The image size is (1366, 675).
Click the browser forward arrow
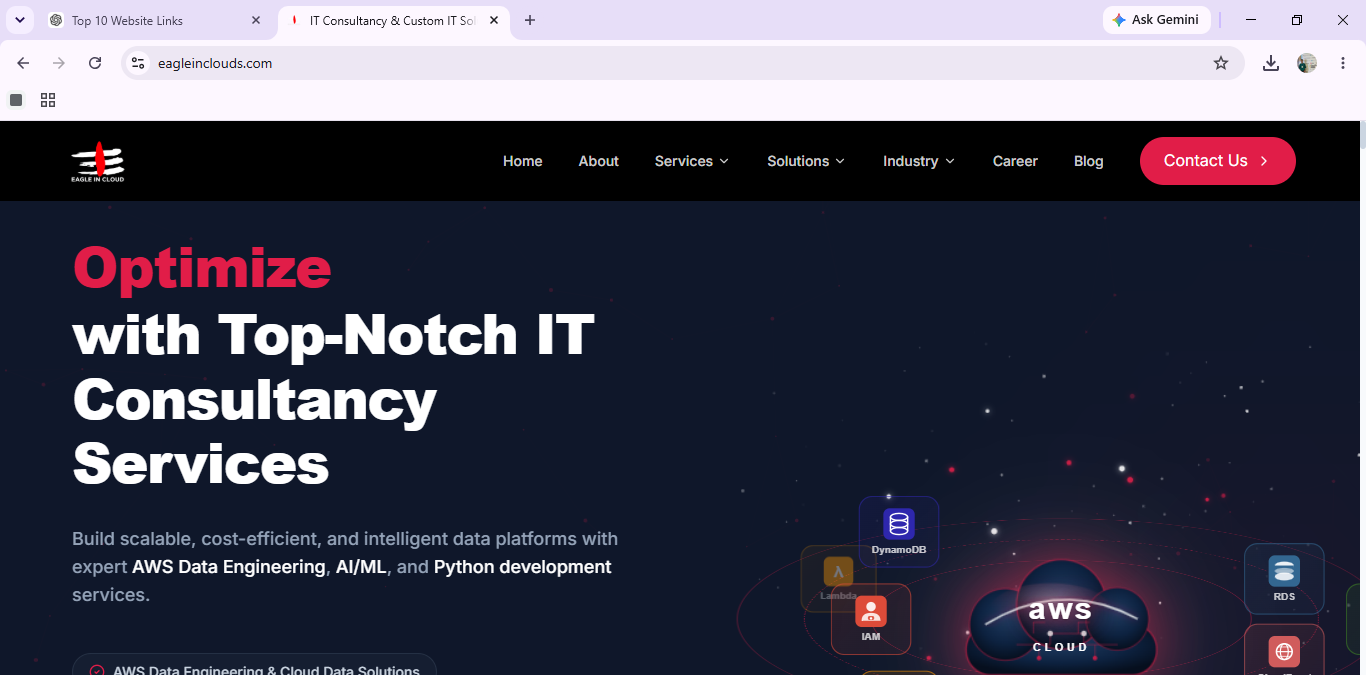[x=59, y=63]
